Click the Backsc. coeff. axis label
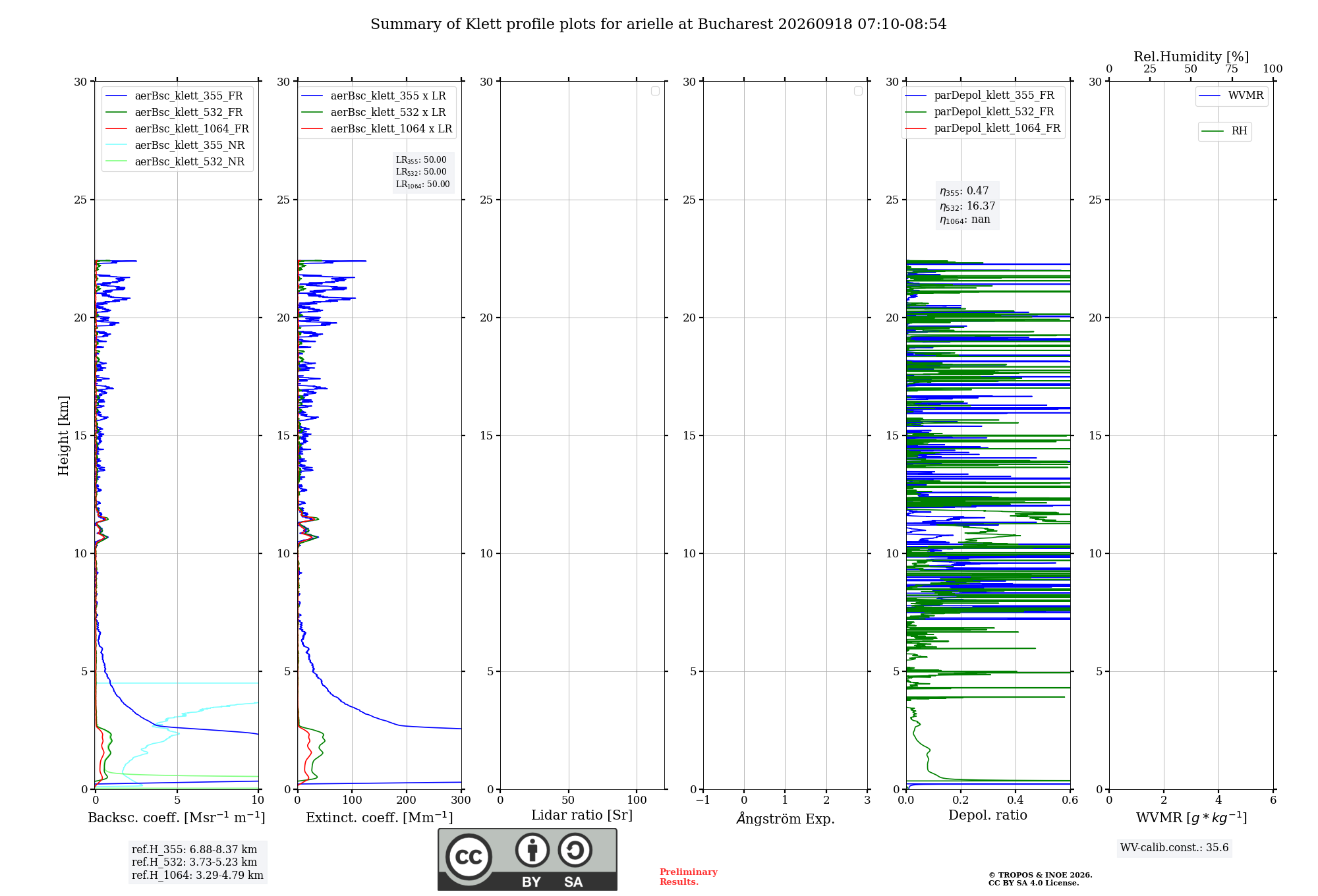This screenshot has height=896, width=1318. pyautogui.click(x=177, y=818)
